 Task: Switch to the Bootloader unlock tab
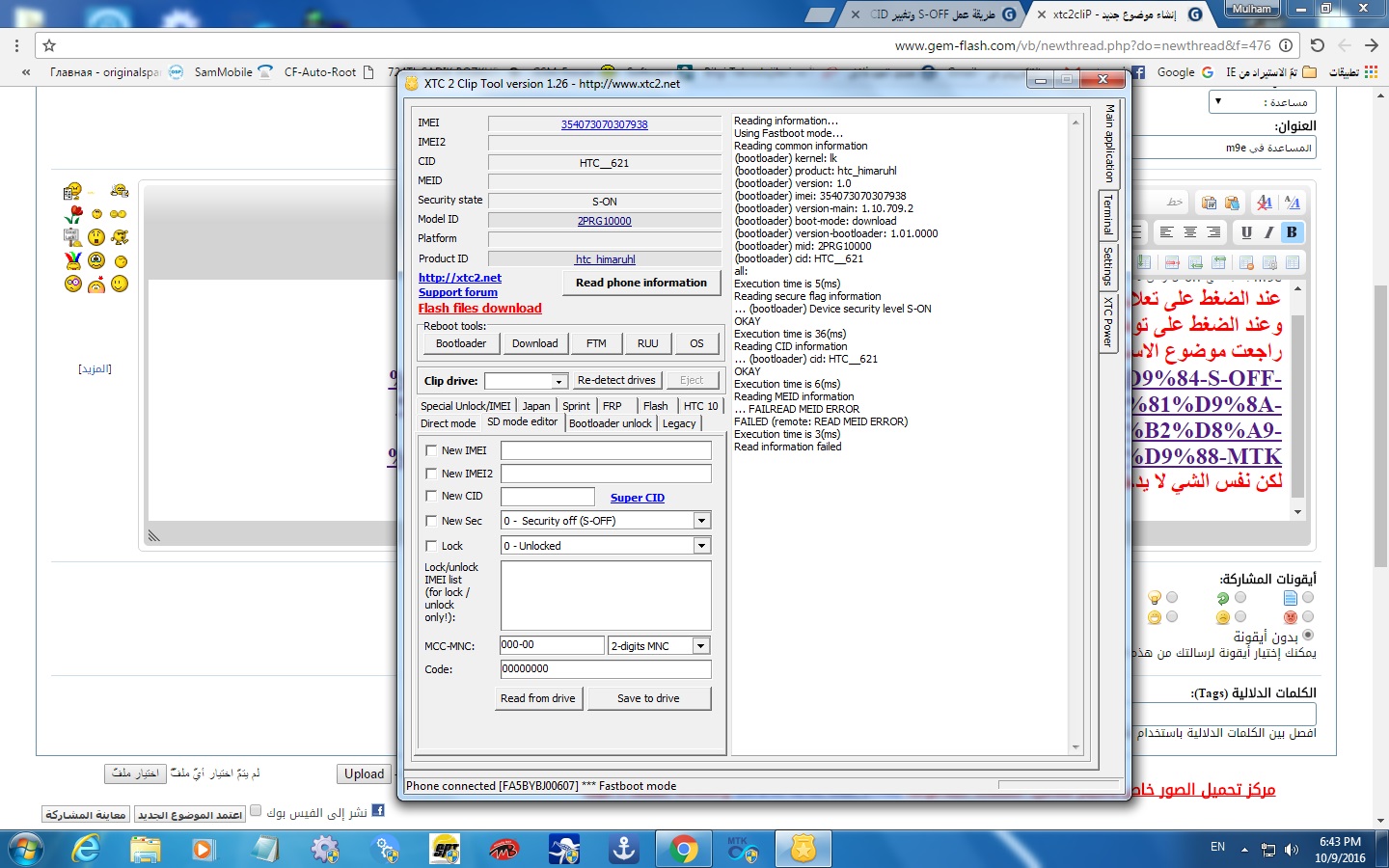pos(611,423)
